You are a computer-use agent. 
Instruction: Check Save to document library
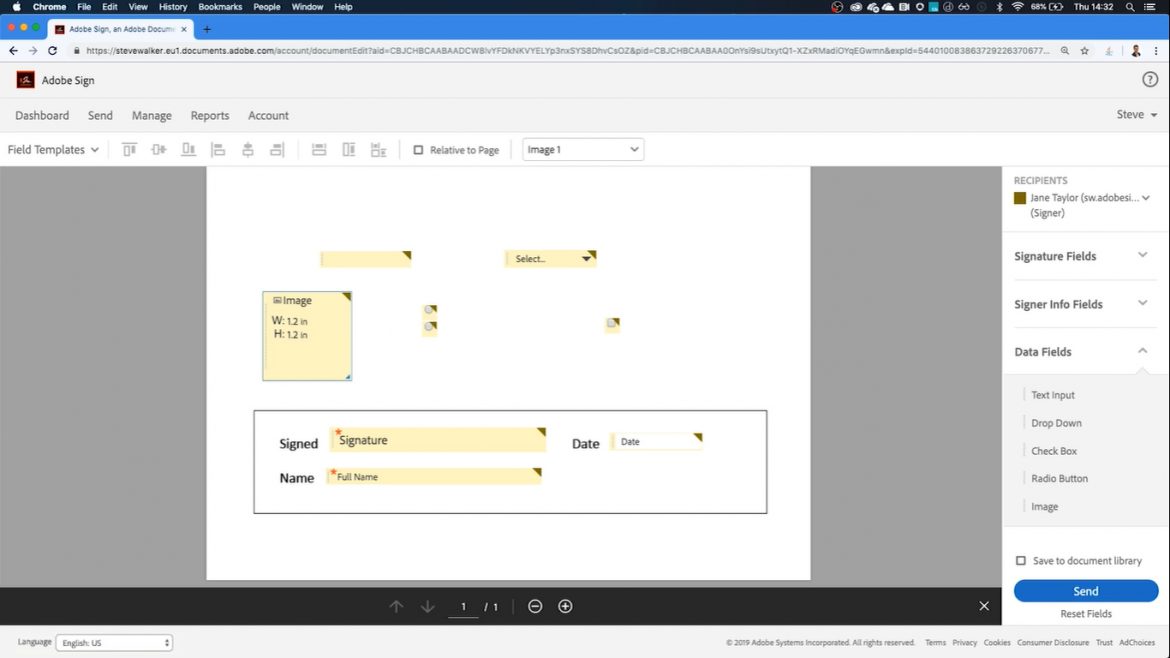[1021, 560]
